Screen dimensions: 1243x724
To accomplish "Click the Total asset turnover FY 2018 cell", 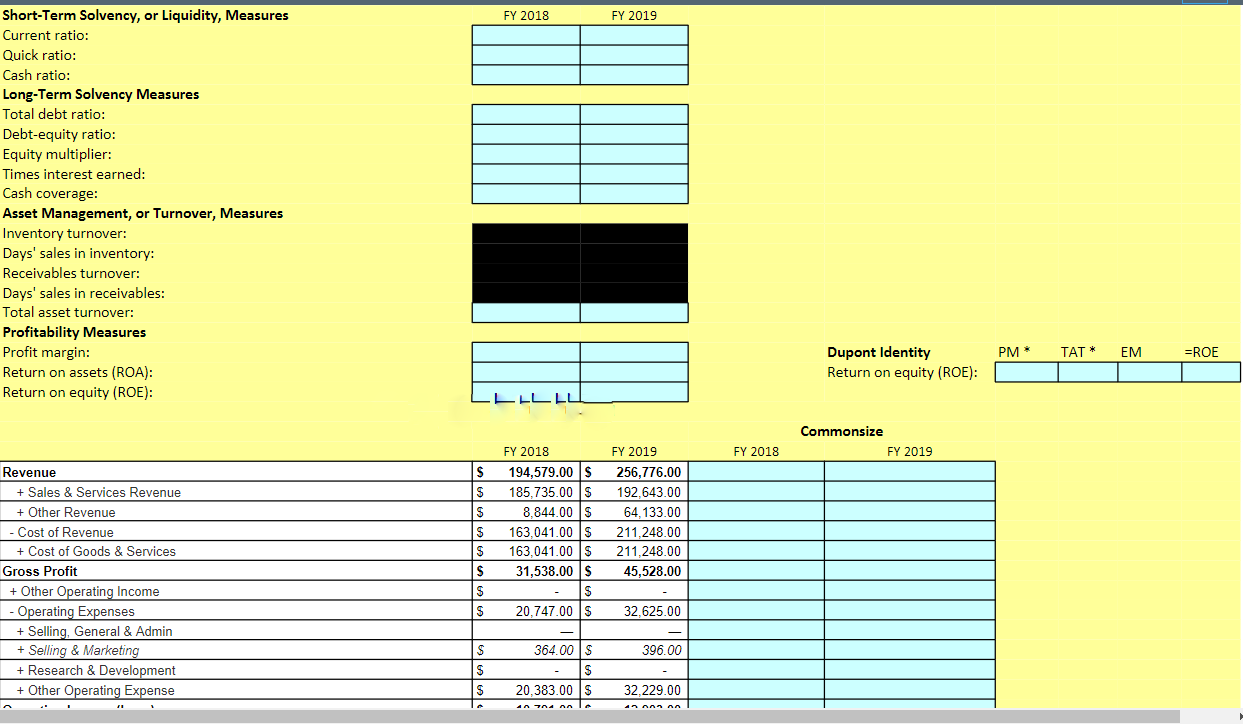I will click(525, 312).
